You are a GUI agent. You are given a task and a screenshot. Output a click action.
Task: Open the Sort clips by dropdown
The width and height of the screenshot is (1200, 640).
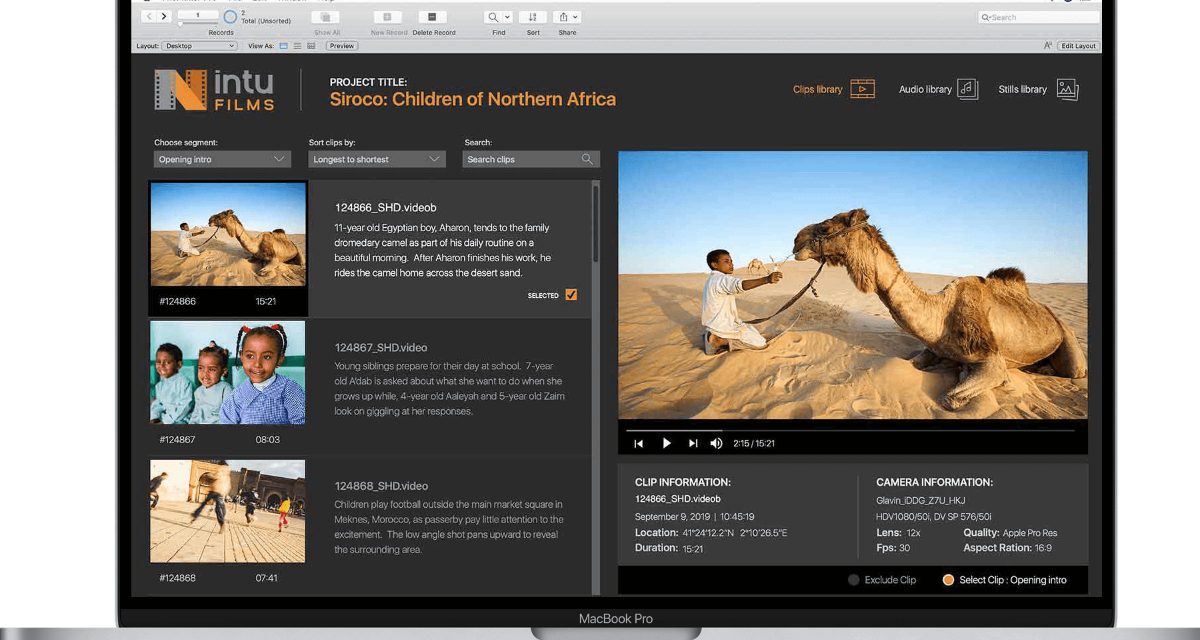376,159
